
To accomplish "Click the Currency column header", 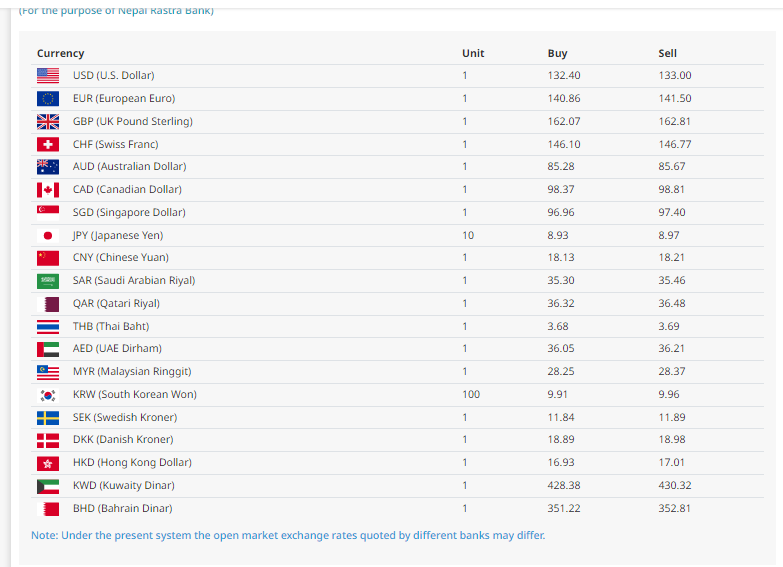I will [61, 53].
